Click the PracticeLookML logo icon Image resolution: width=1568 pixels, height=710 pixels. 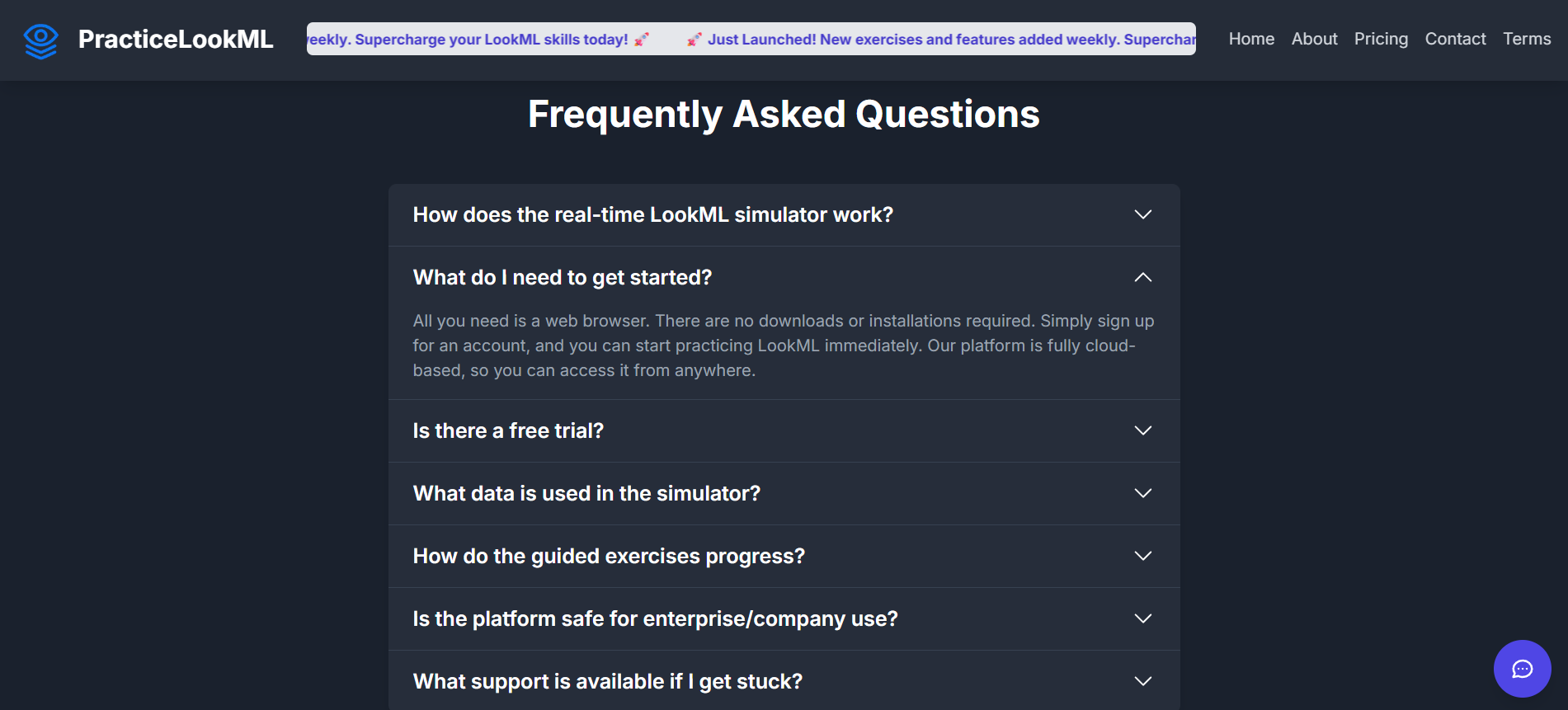(40, 39)
